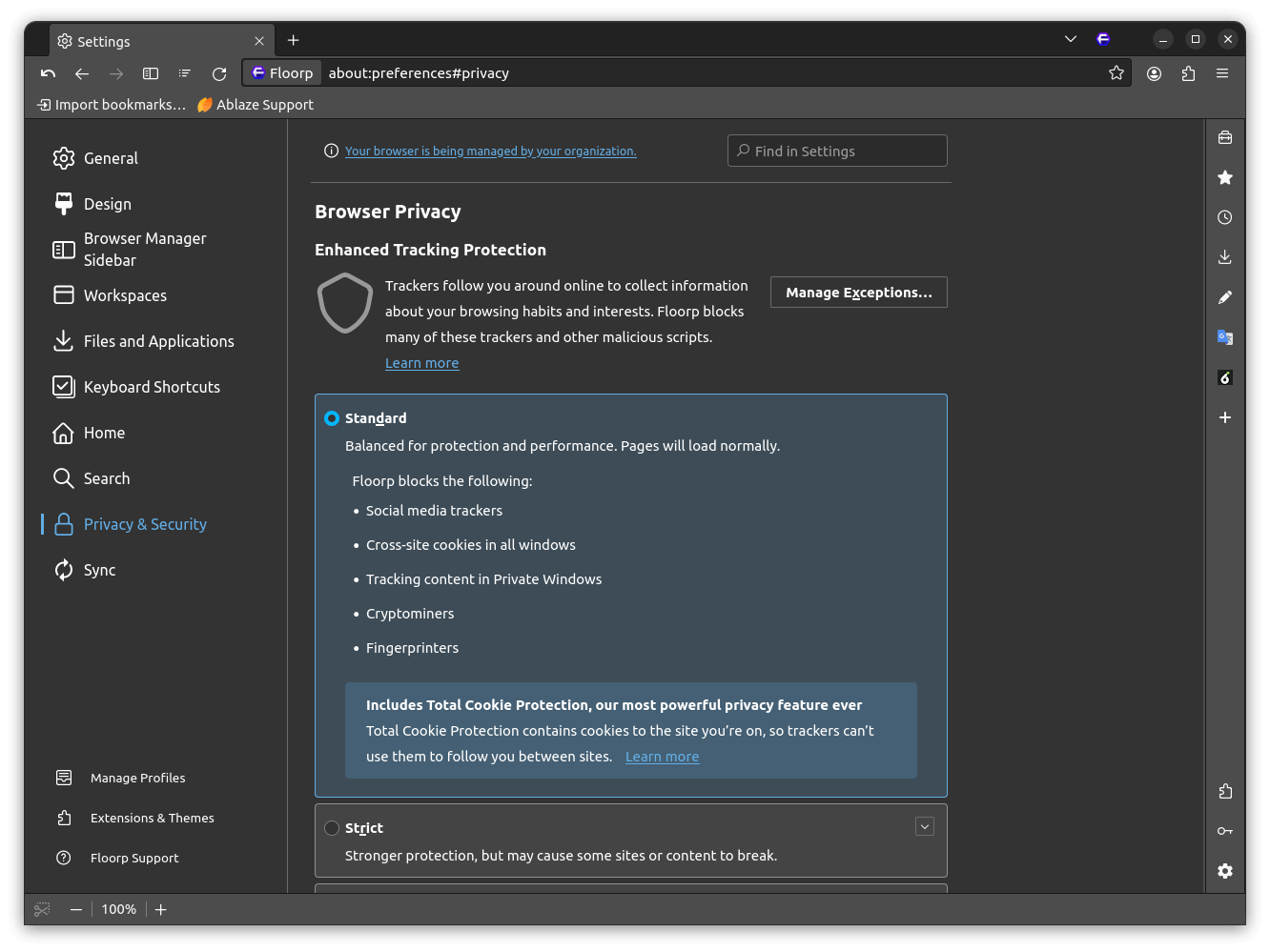
Task: Show the list all tabs dropdown
Action: (1070, 38)
